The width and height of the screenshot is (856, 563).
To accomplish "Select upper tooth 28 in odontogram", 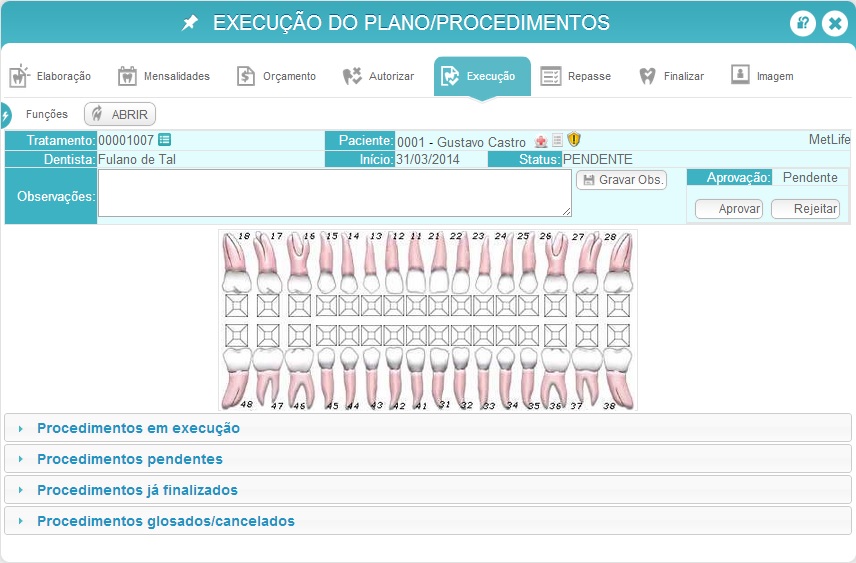I will coord(619,263).
